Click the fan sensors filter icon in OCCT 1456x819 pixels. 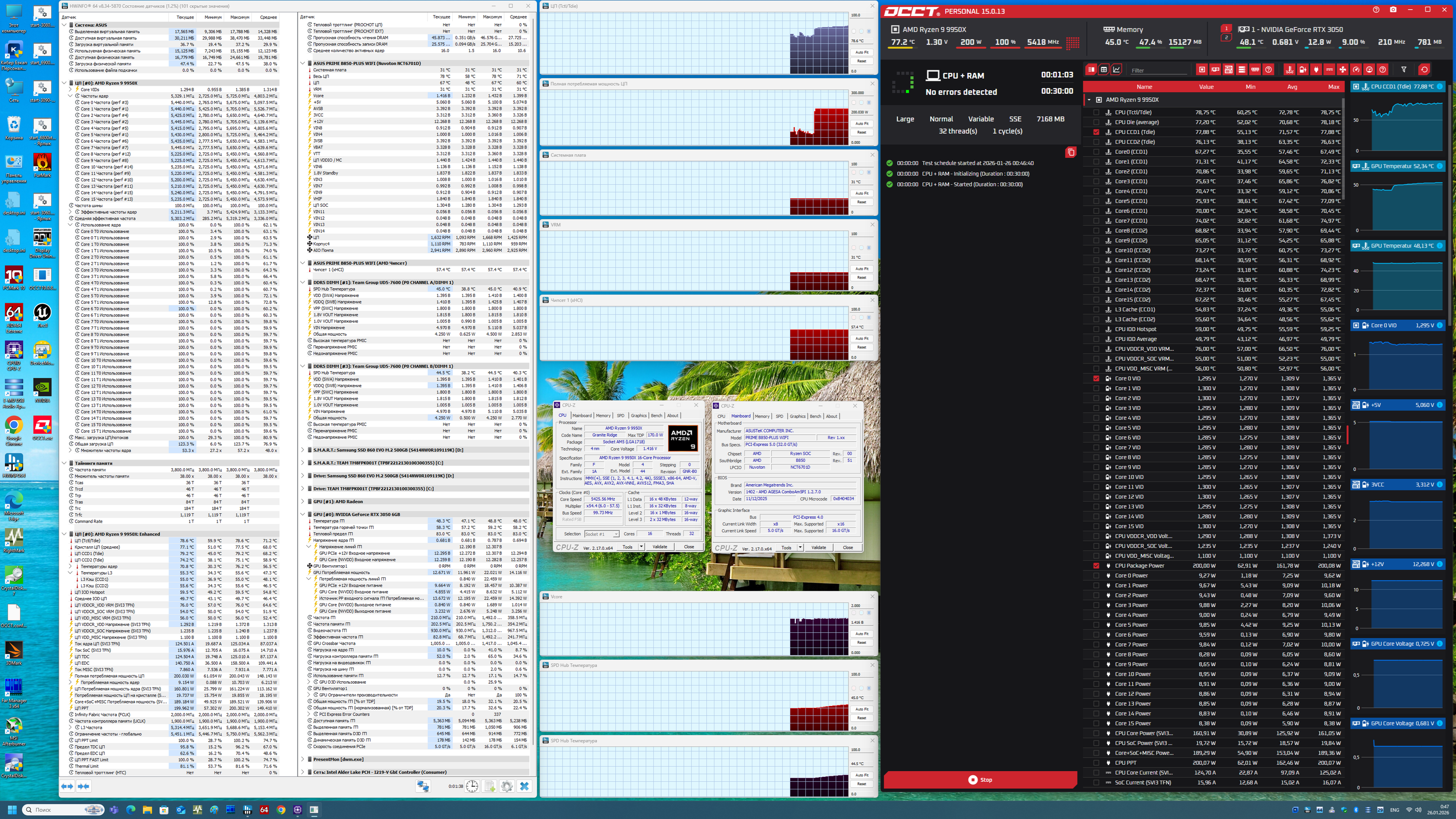click(x=1342, y=69)
